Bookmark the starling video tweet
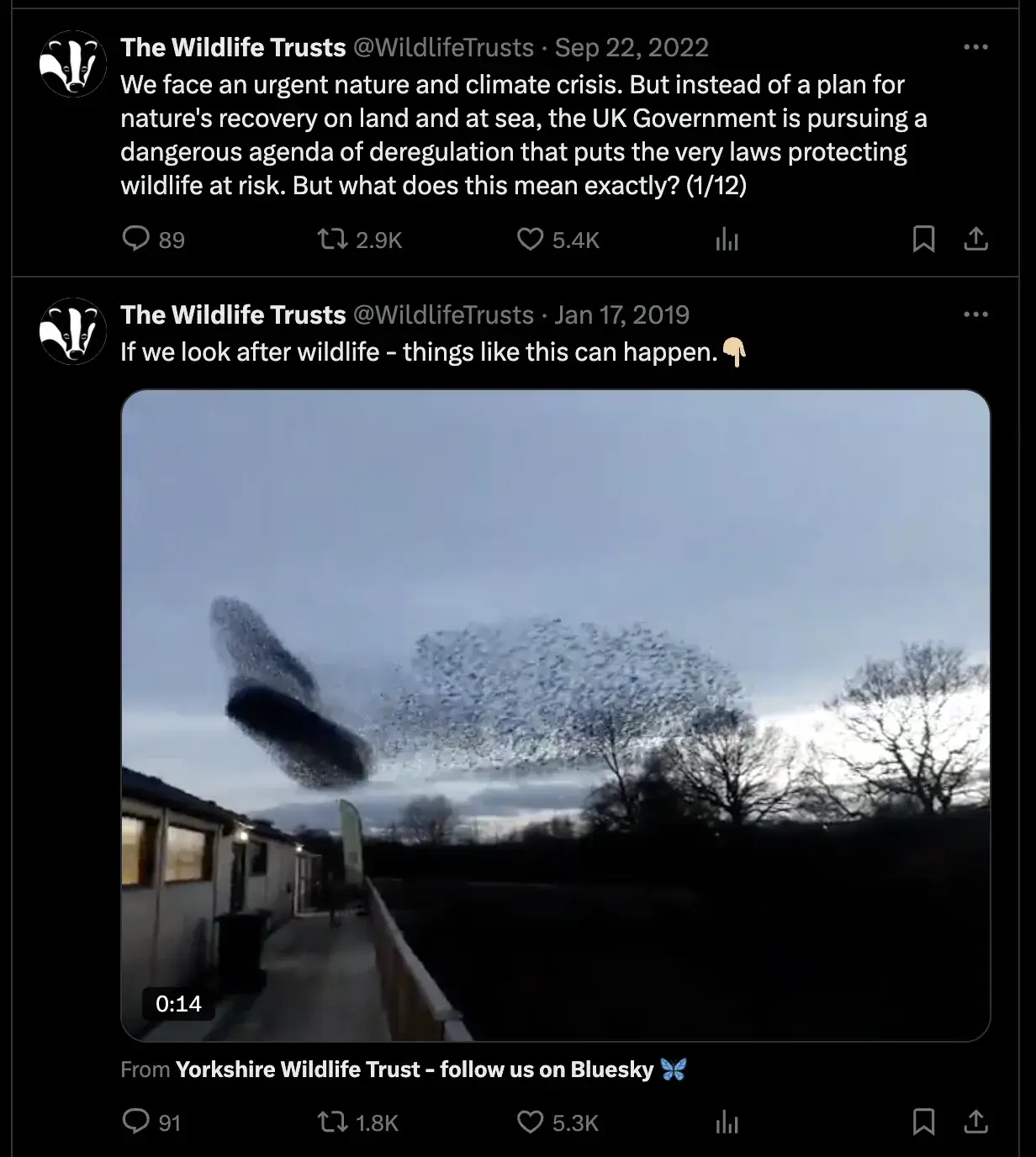1036x1157 pixels. pos(923,1122)
